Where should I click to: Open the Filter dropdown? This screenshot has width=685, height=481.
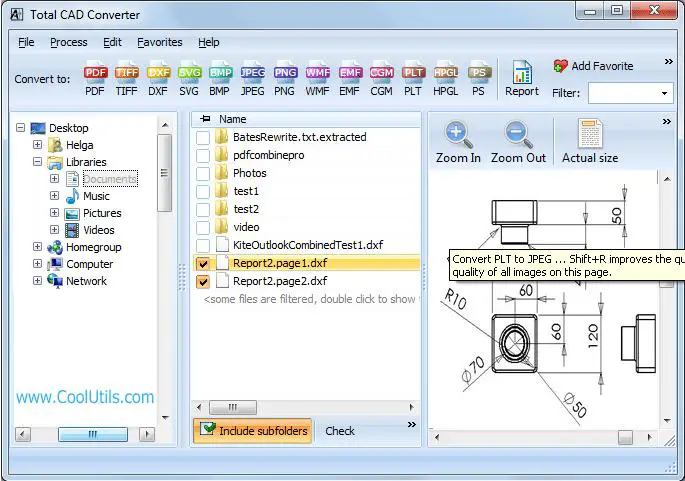(664, 93)
